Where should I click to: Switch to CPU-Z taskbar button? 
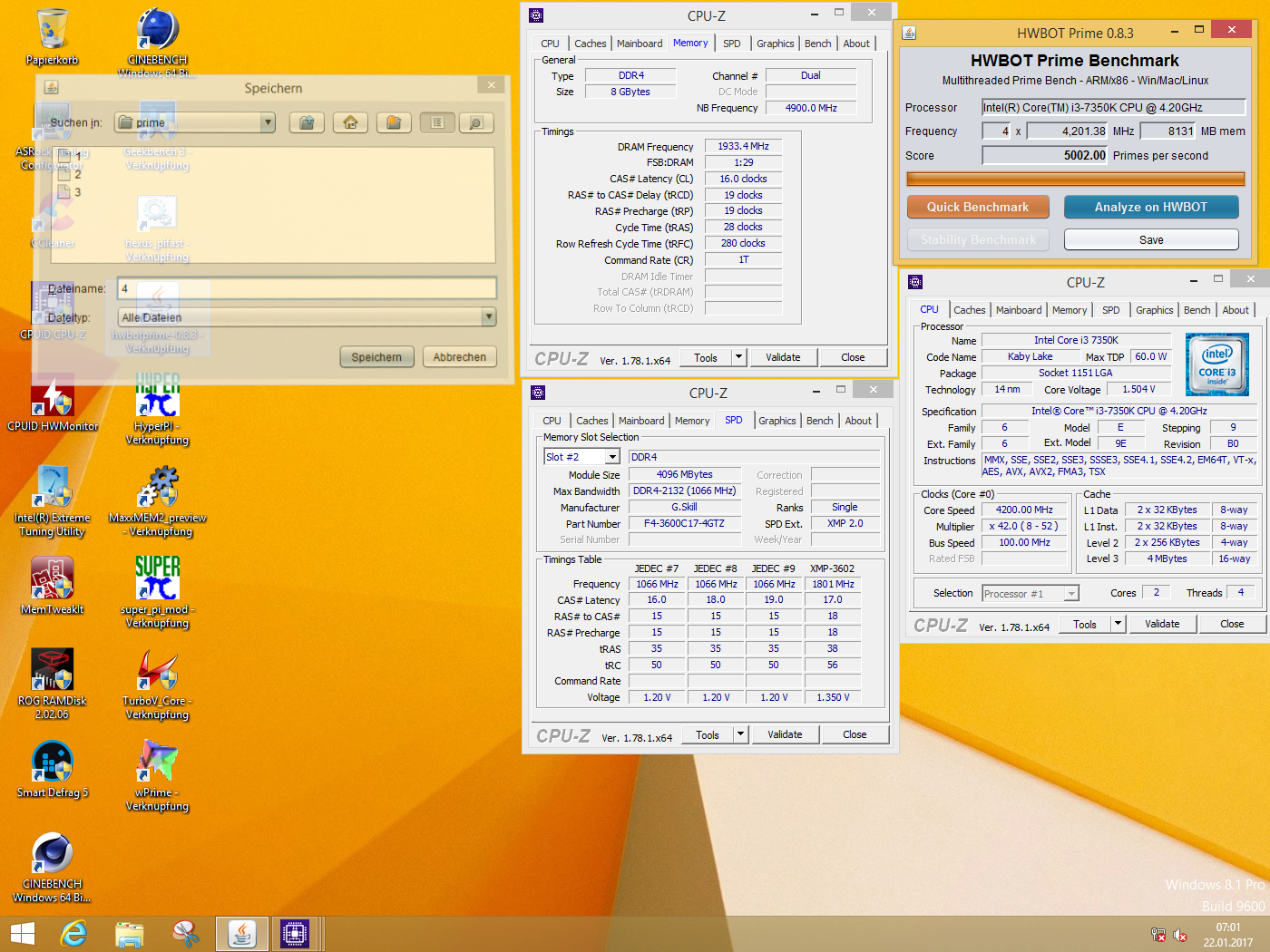(x=295, y=934)
